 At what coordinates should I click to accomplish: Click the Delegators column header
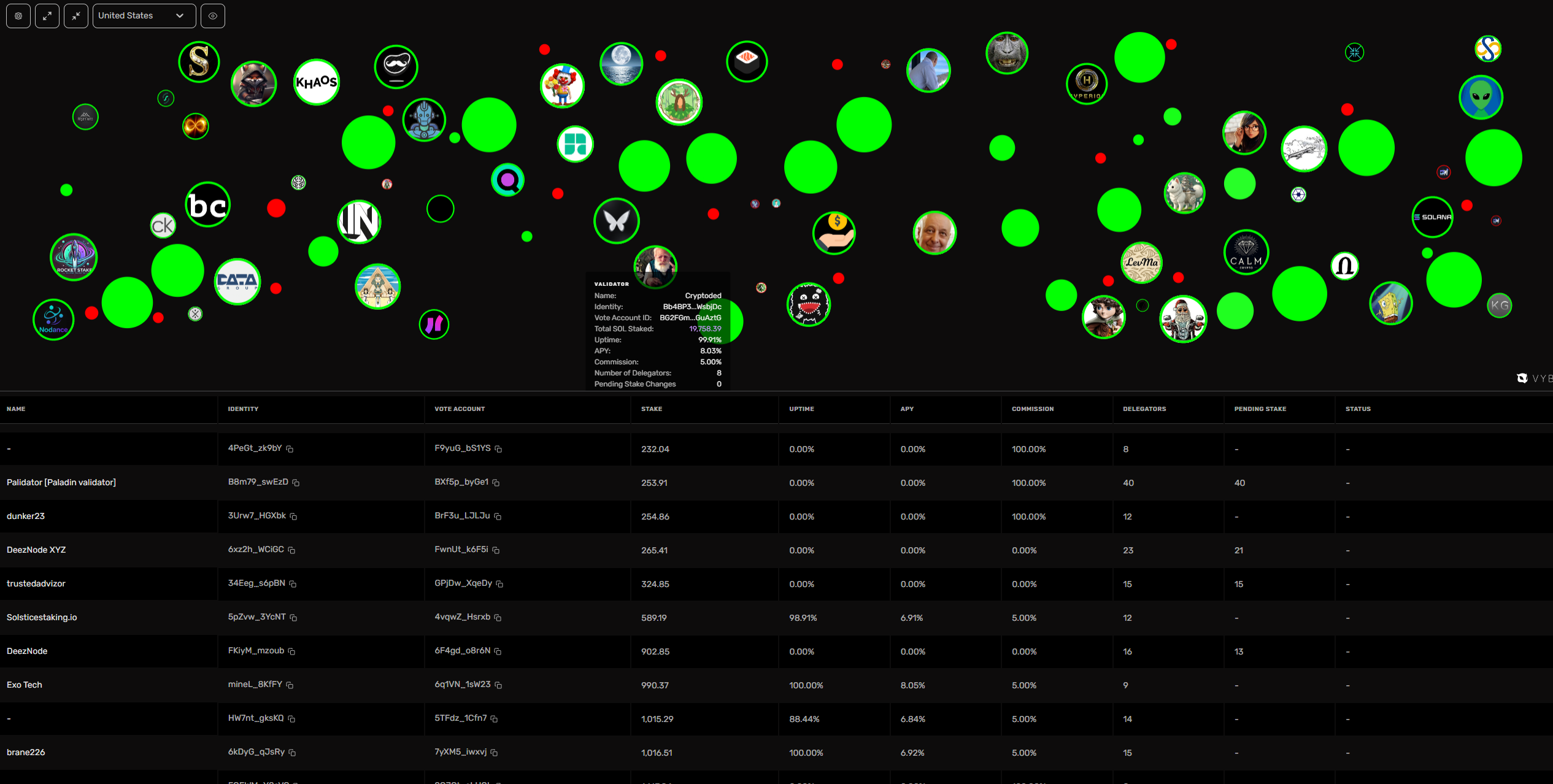click(1144, 409)
